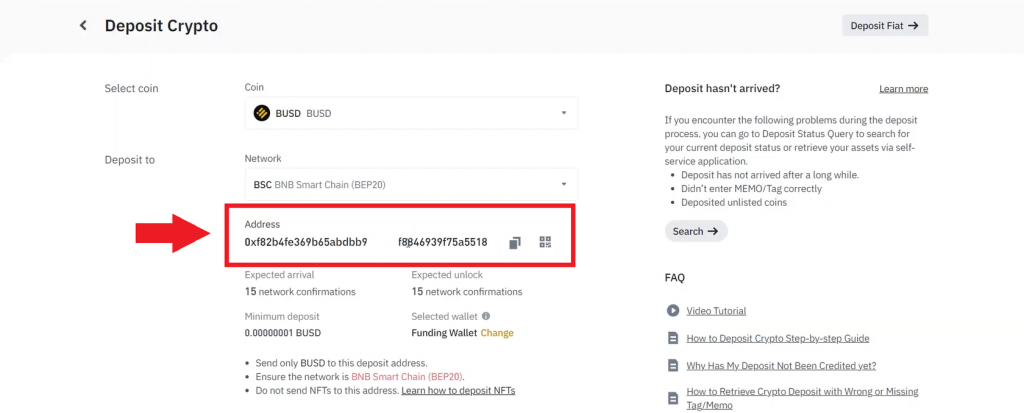
Task: Select the address ending f8846939f75a5518
Action: click(x=443, y=242)
